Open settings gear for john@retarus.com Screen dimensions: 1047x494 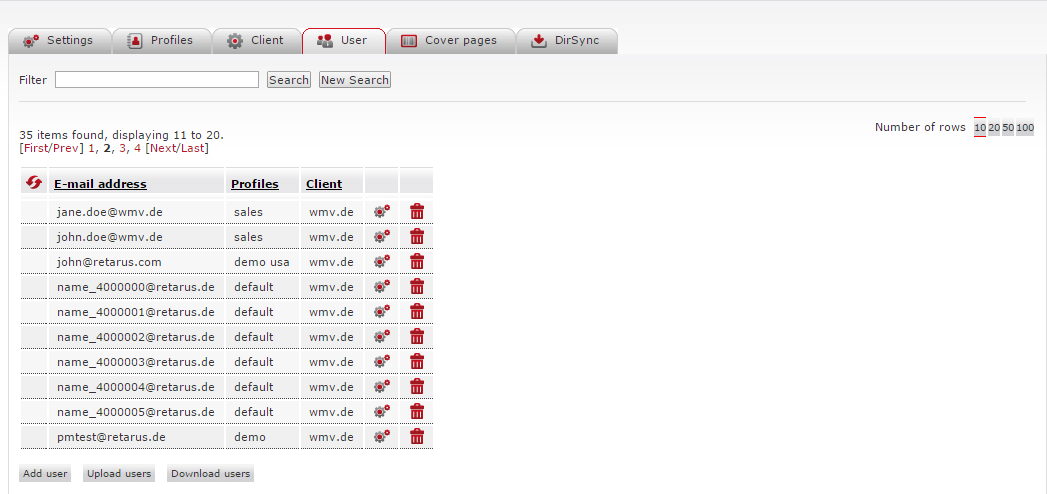click(381, 261)
